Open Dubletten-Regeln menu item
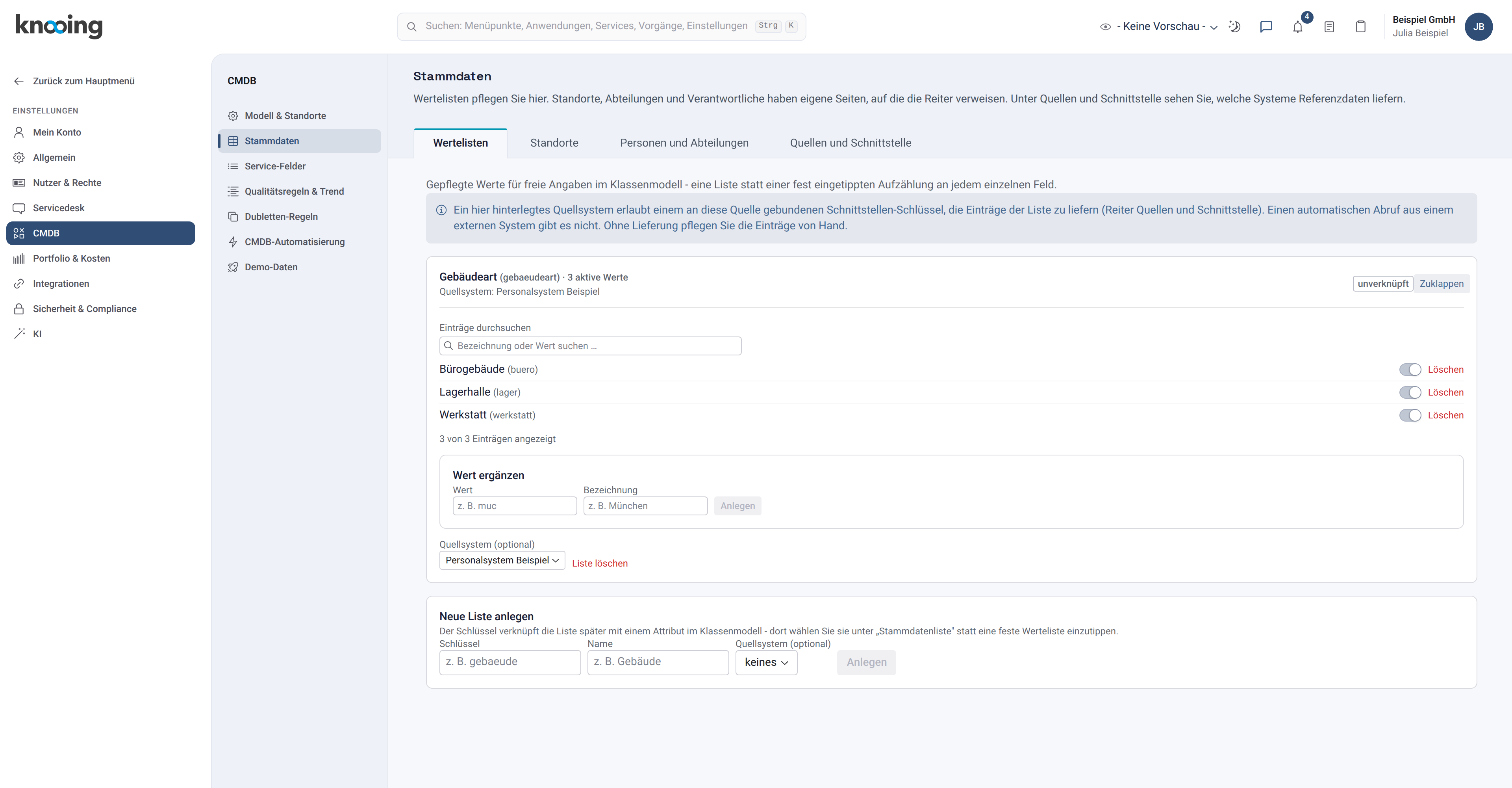Screen dimensions: 1512x788 299,217
